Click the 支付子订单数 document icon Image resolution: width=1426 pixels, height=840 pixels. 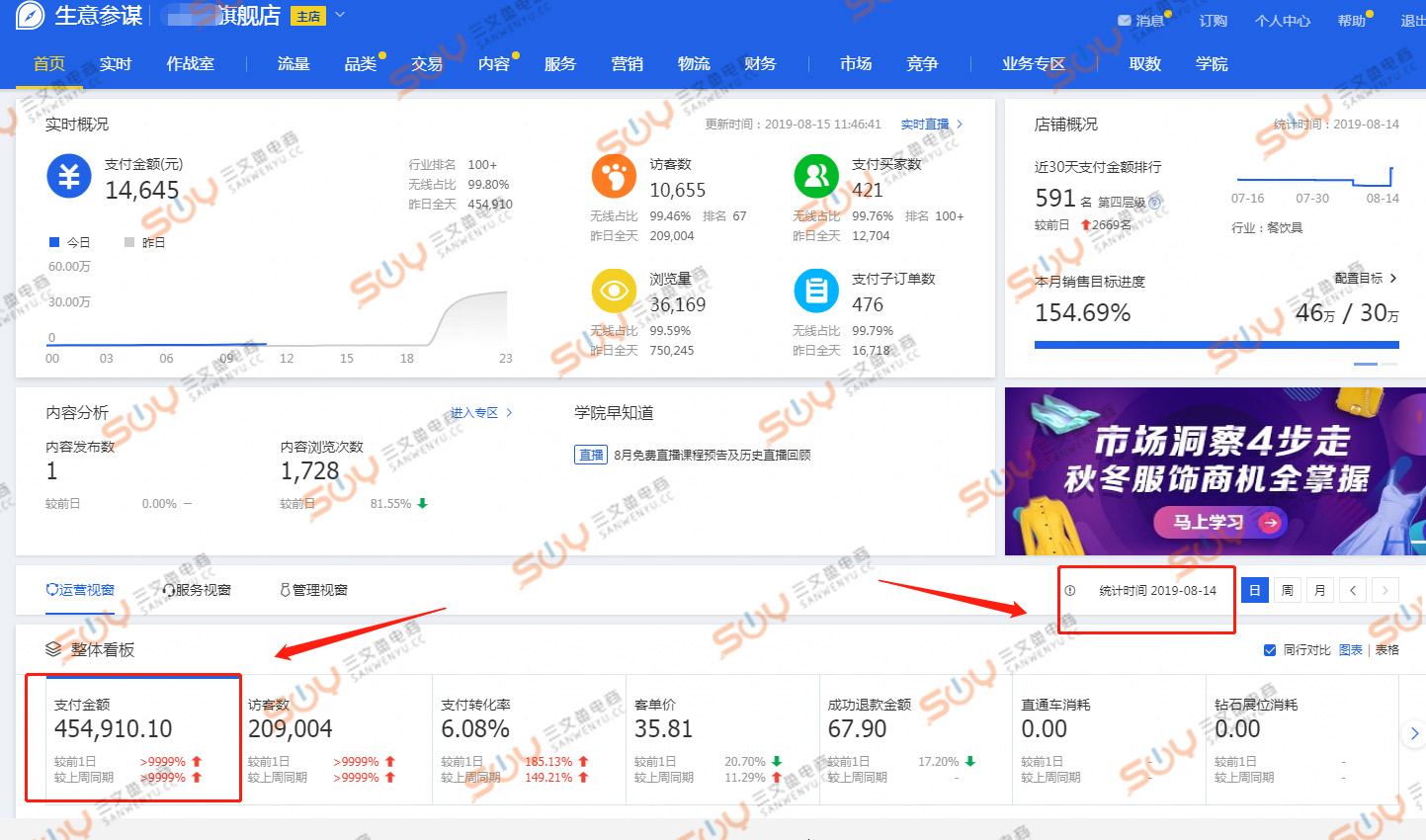click(x=816, y=291)
